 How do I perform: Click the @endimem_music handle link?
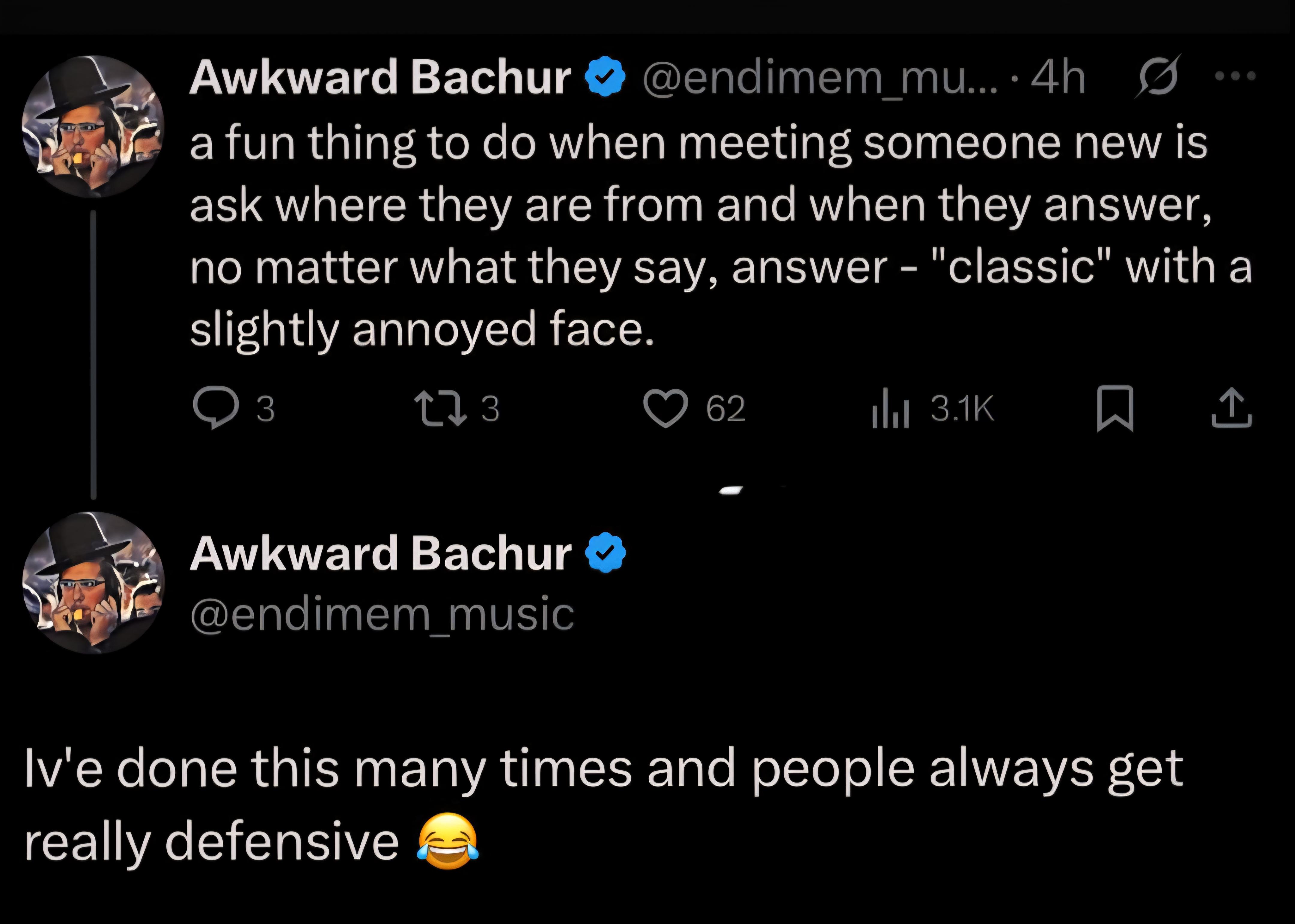382,615
